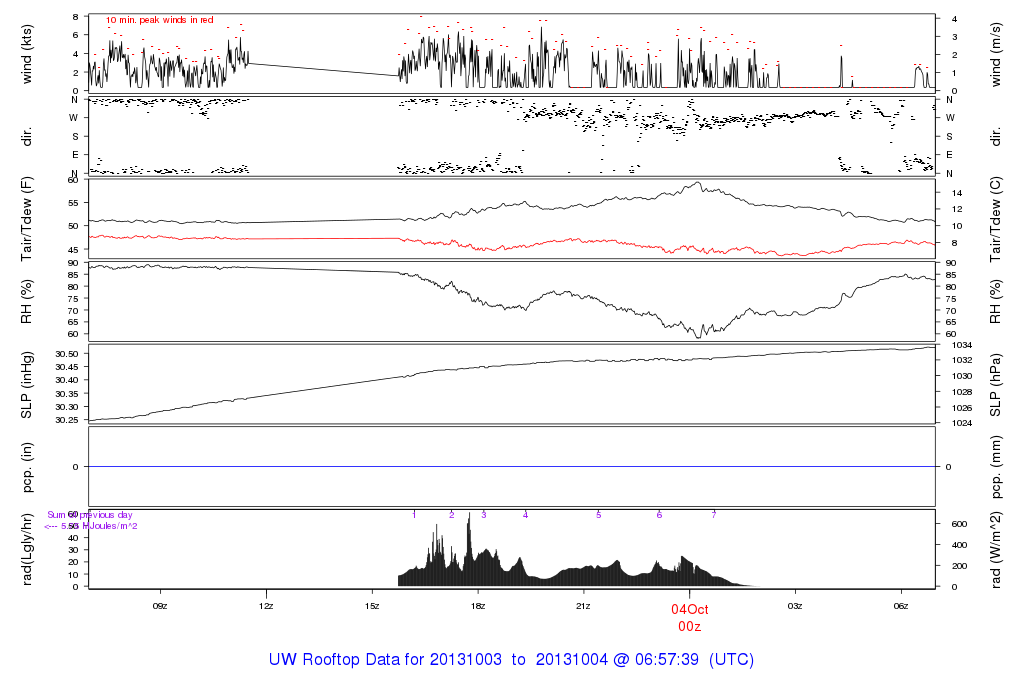Screen dimensions: 1024x700
Task: Click the 30.50 tick on SLP axis
Action: click(67, 354)
